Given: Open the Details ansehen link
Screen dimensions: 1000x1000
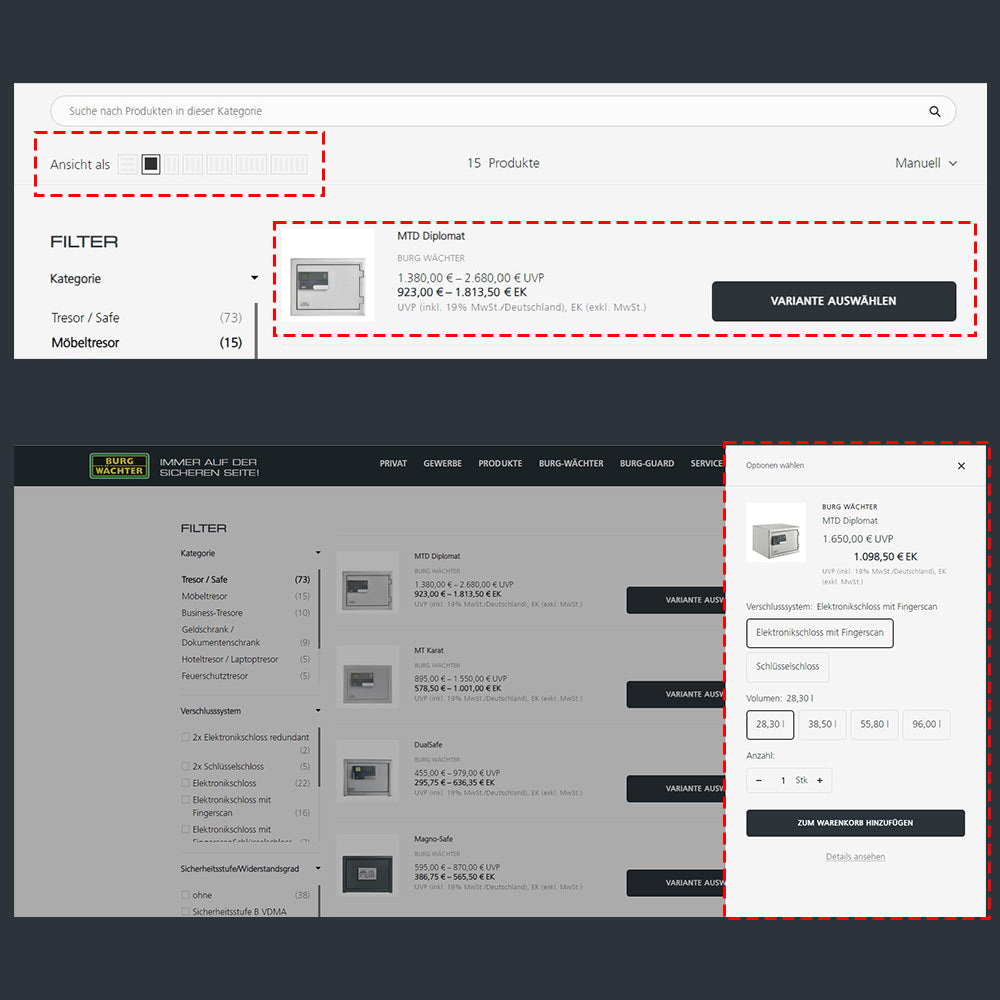Looking at the screenshot, I should (x=855, y=857).
